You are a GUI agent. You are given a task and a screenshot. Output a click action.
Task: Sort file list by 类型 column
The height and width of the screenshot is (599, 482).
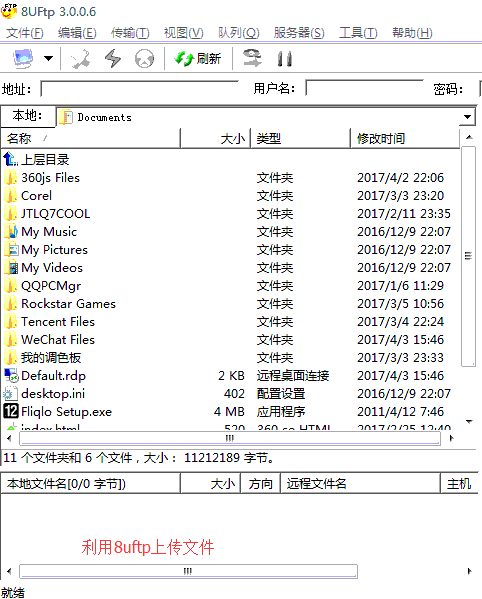(x=300, y=138)
